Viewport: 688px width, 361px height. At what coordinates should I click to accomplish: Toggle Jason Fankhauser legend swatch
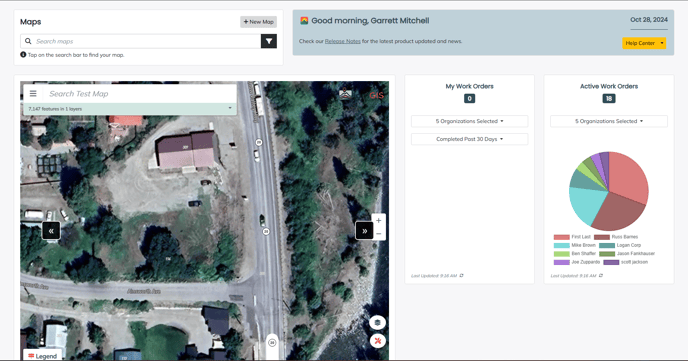tap(607, 254)
